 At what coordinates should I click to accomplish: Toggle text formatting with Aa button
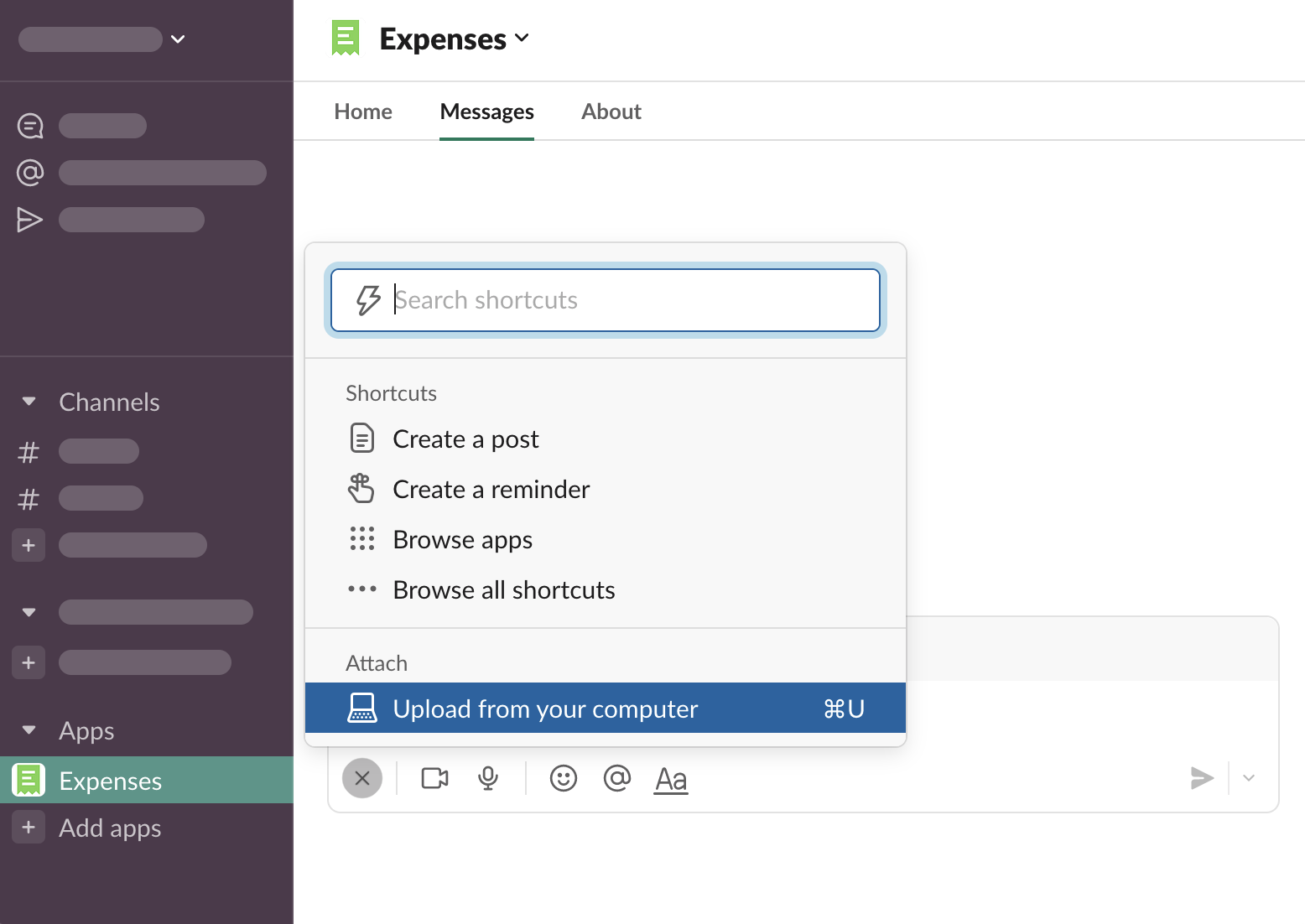[x=671, y=779]
